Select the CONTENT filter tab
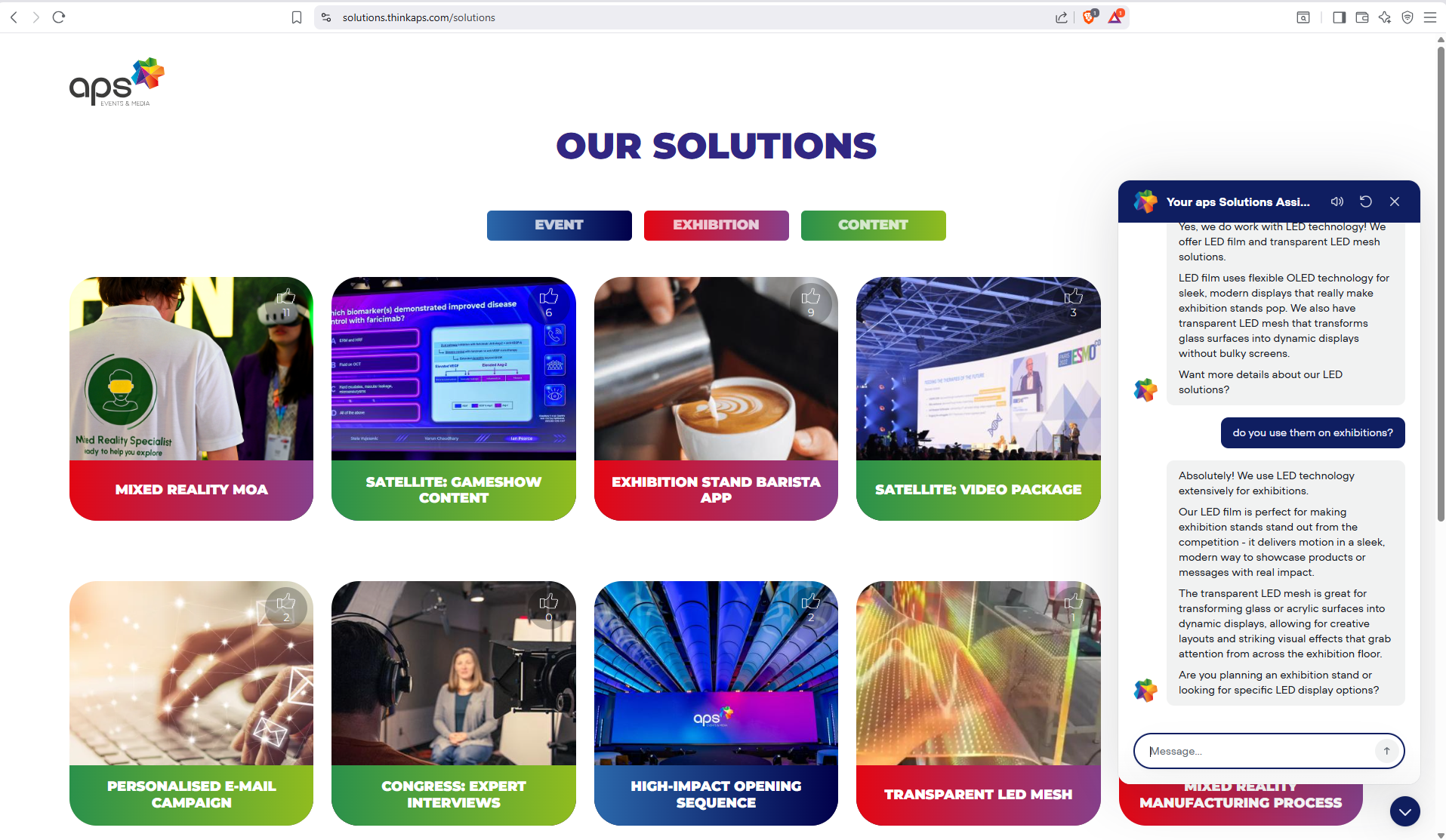The width and height of the screenshot is (1446, 840). 874,225
